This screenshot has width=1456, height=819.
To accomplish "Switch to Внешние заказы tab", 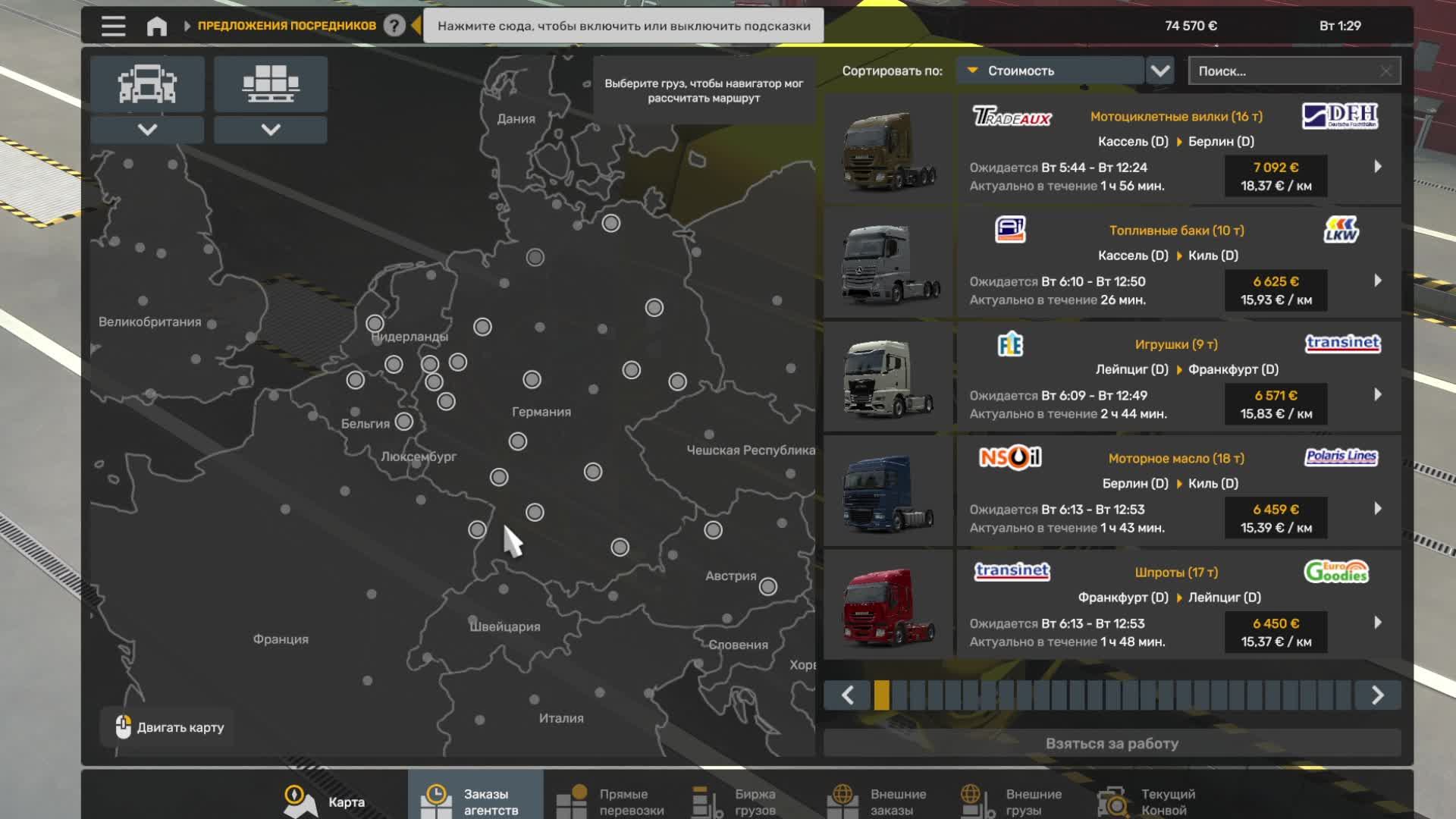I will click(878, 801).
